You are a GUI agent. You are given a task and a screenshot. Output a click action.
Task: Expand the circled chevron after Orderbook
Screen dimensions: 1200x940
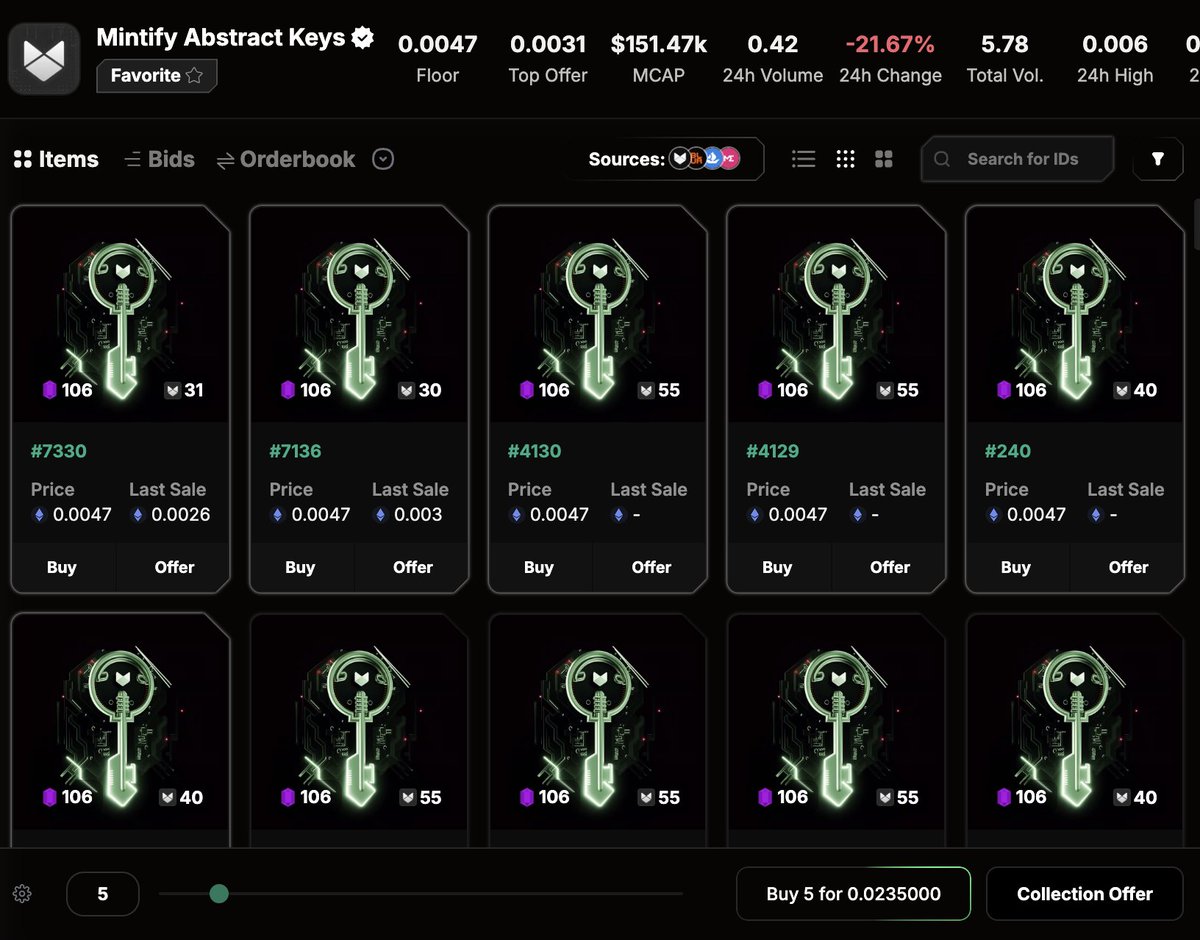point(383,159)
